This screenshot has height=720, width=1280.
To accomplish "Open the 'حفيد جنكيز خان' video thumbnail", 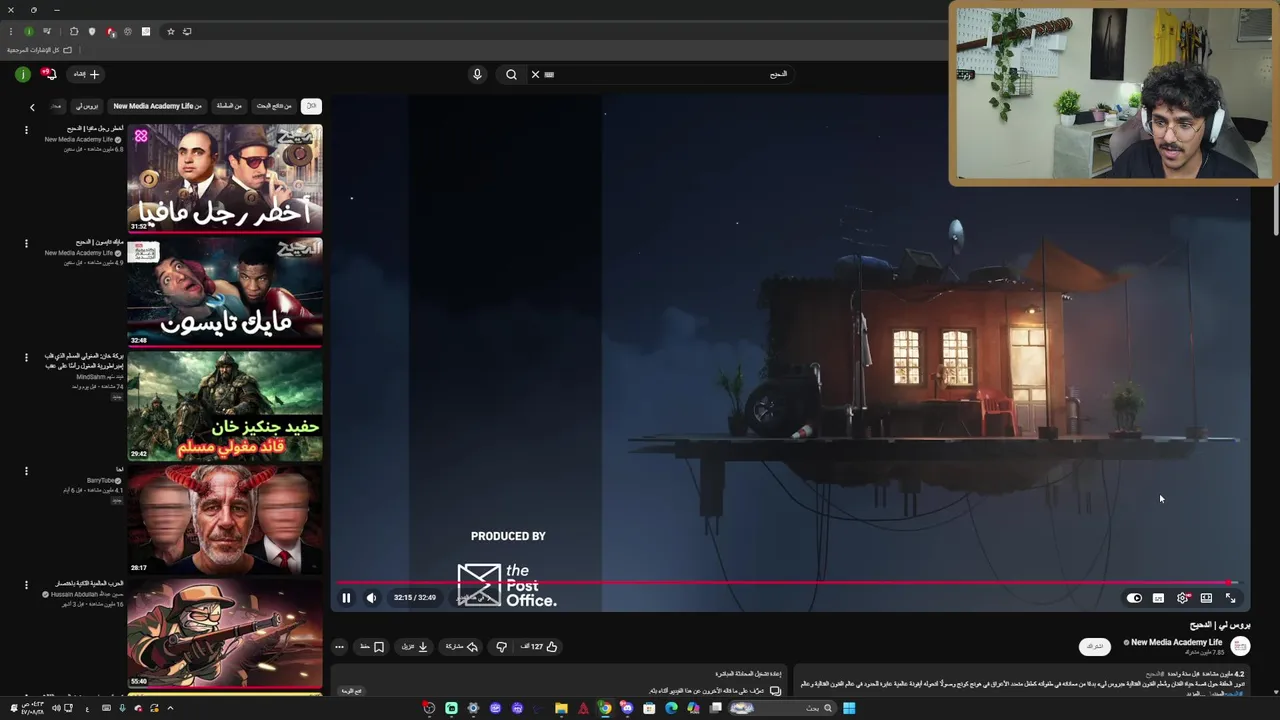I will [x=225, y=406].
